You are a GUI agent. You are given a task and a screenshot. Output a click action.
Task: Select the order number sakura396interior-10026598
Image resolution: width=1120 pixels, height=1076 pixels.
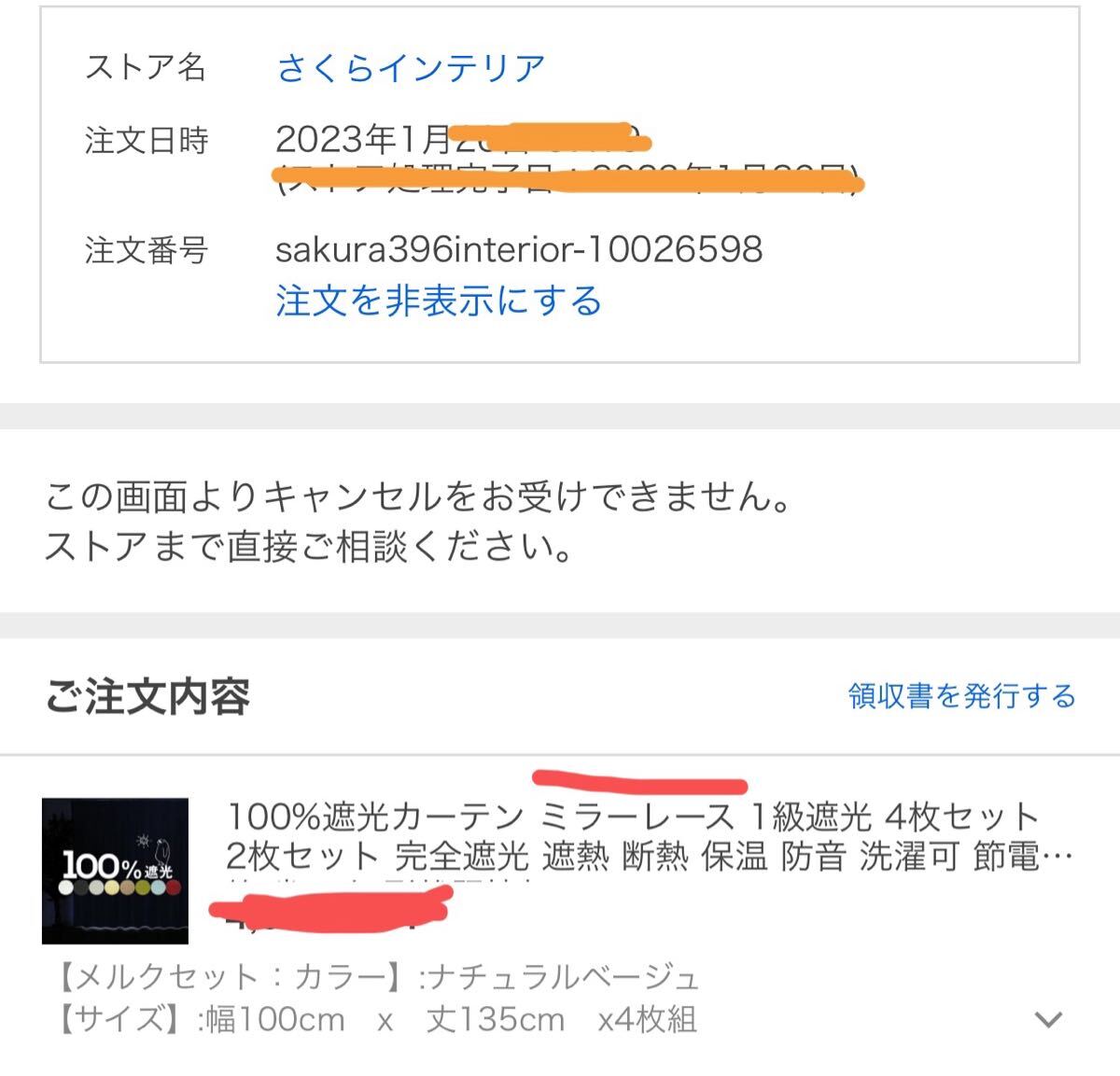point(519,249)
